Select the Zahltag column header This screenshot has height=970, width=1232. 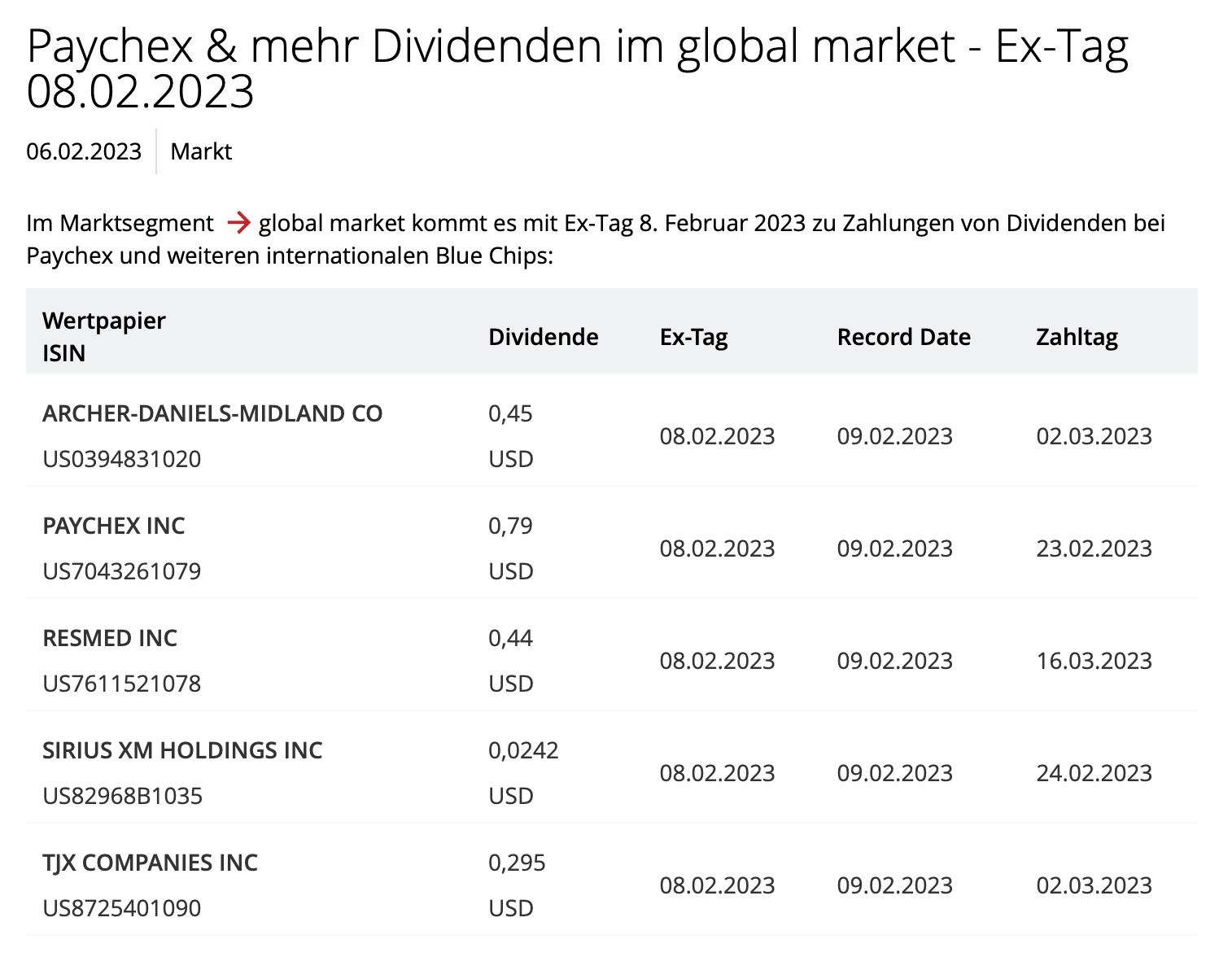(1077, 337)
